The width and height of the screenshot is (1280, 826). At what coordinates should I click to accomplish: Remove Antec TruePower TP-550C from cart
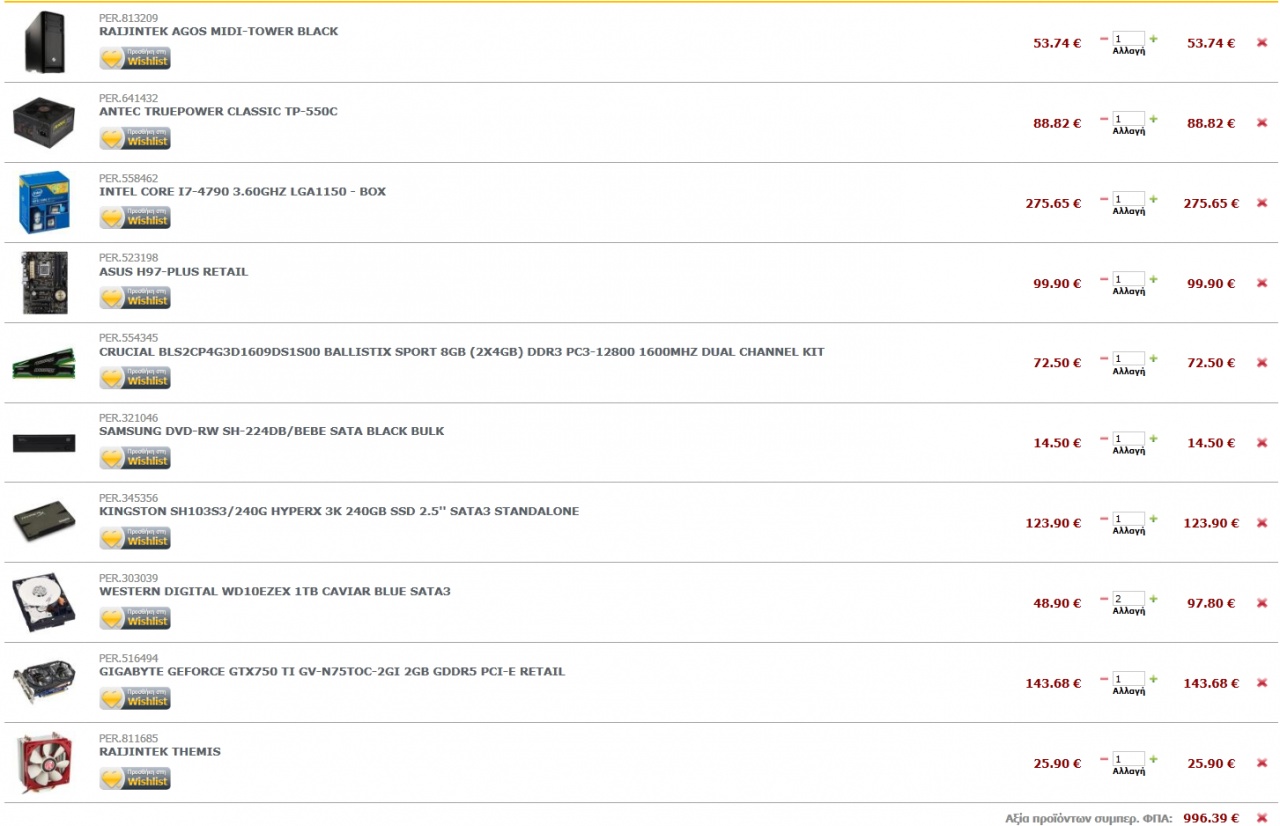tap(1262, 123)
